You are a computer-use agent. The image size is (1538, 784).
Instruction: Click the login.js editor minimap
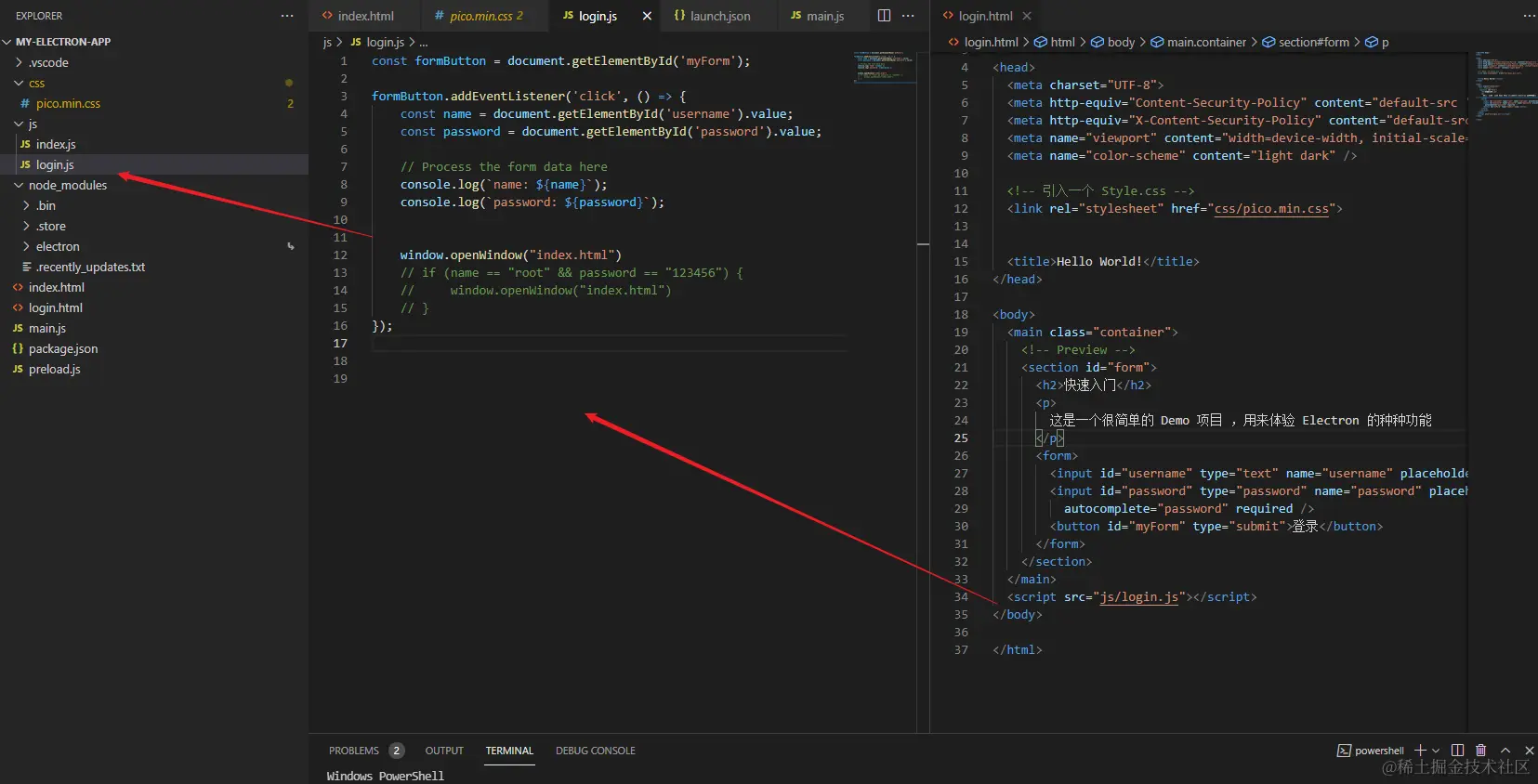click(885, 67)
